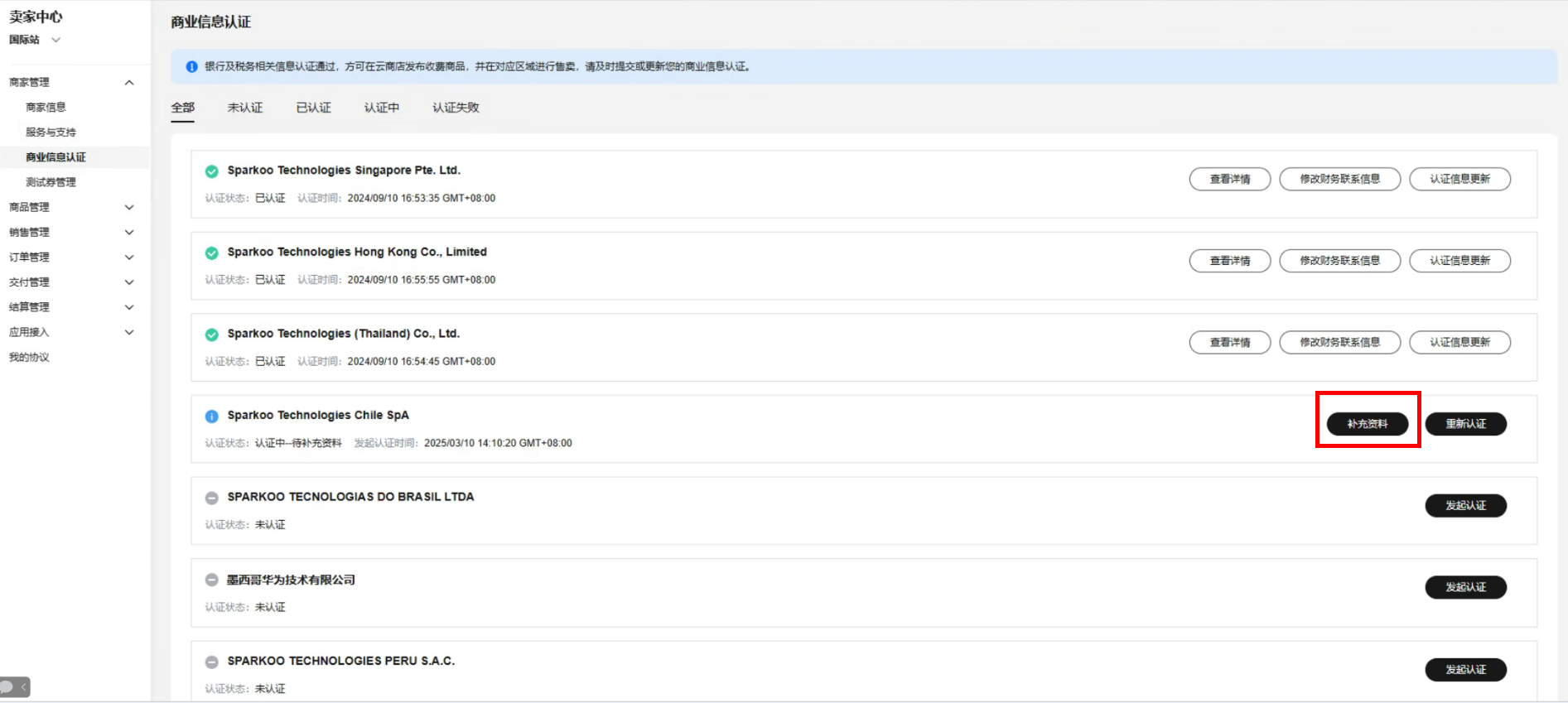Switch to the 已认证 tab
Image resolution: width=1568 pixels, height=703 pixels.
314,108
